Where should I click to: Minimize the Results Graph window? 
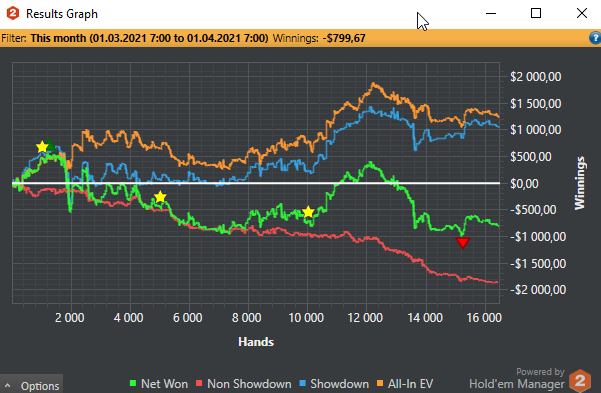(491, 13)
